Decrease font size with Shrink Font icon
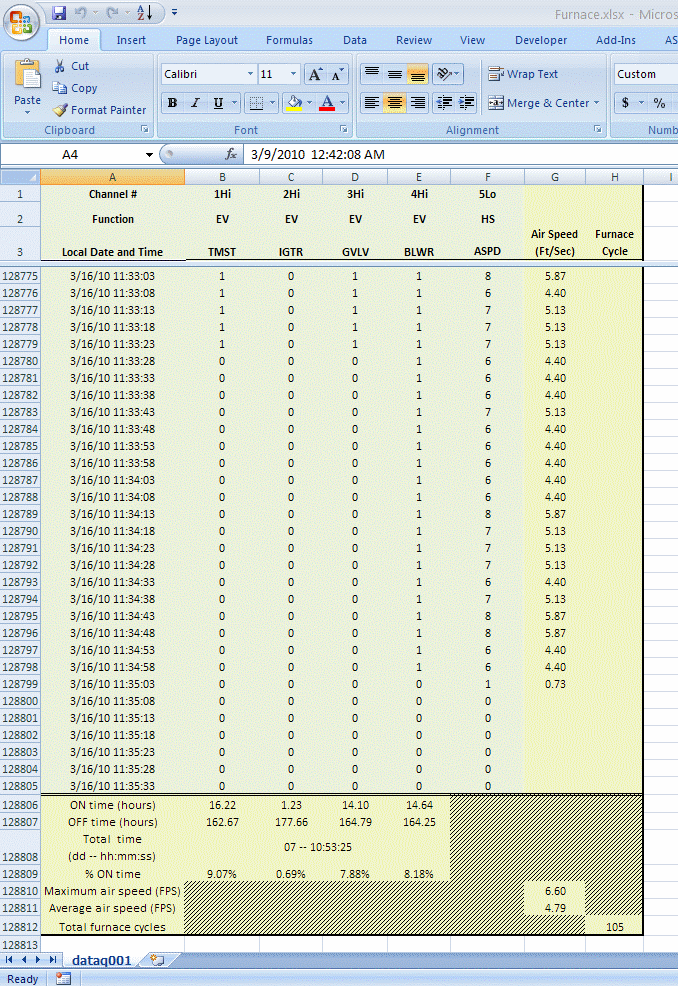 (x=336, y=75)
